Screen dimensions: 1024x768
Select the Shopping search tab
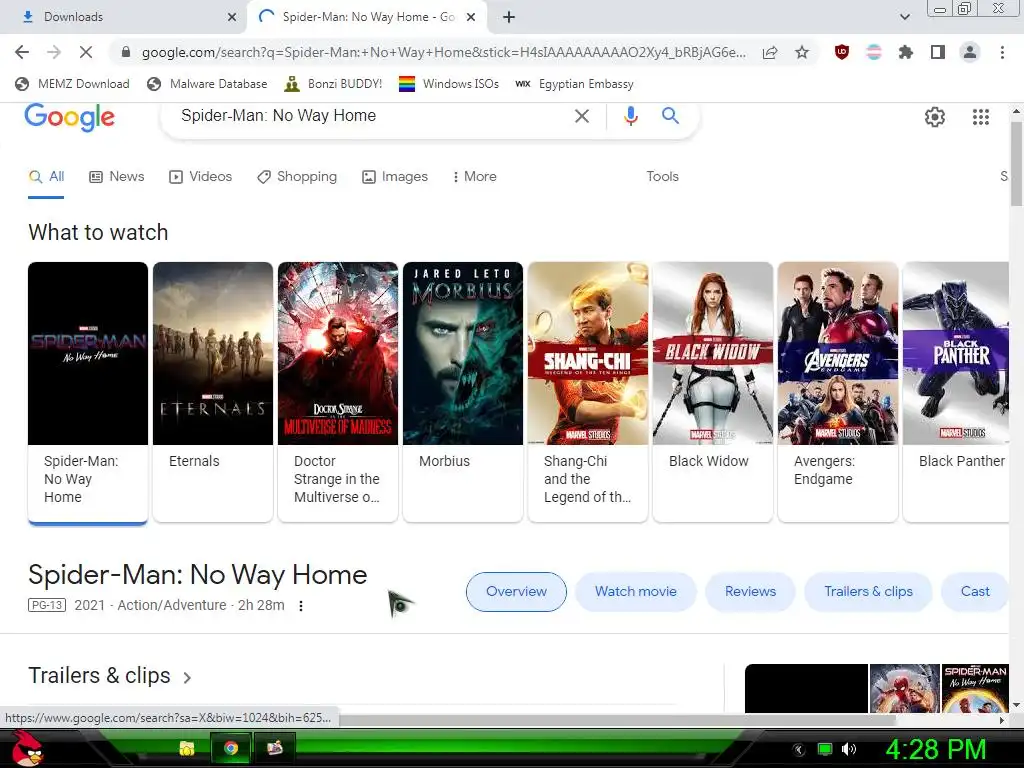[297, 176]
